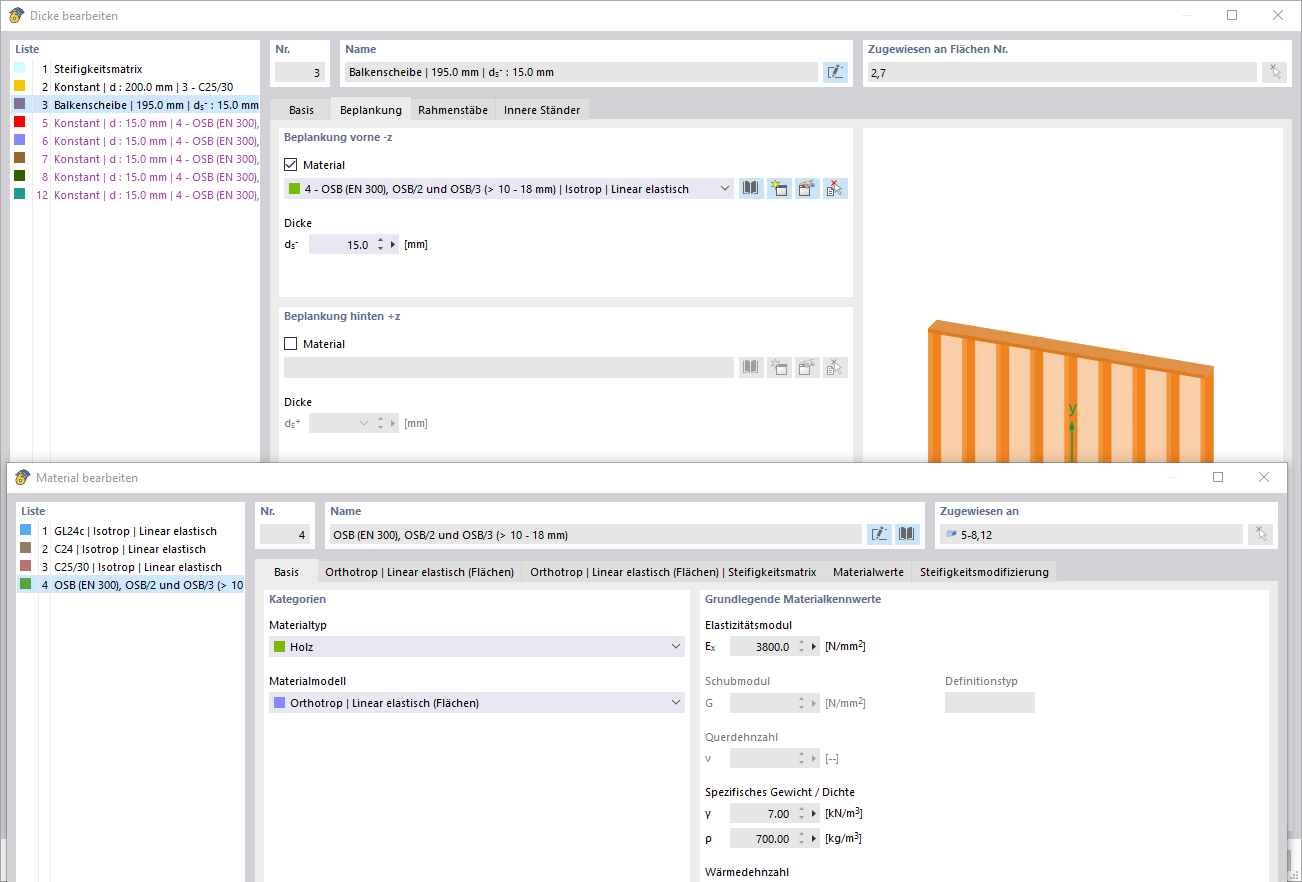
Task: Open material library for Beplankung vorne
Action: click(751, 188)
